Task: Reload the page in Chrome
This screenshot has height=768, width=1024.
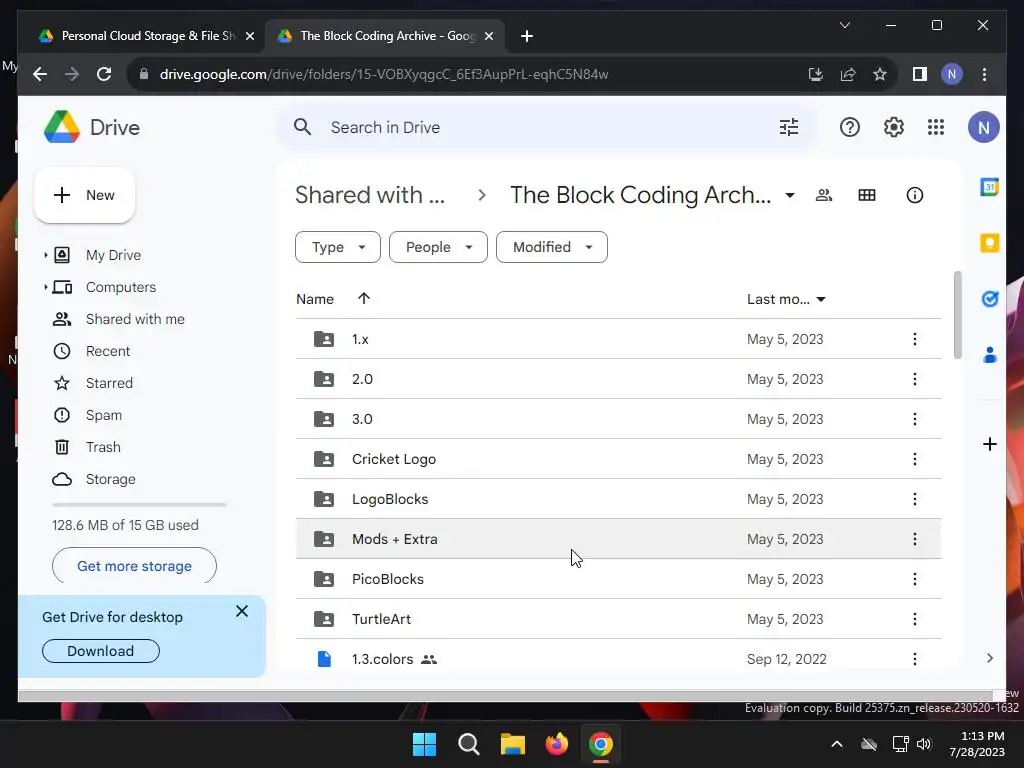Action: pos(104,74)
